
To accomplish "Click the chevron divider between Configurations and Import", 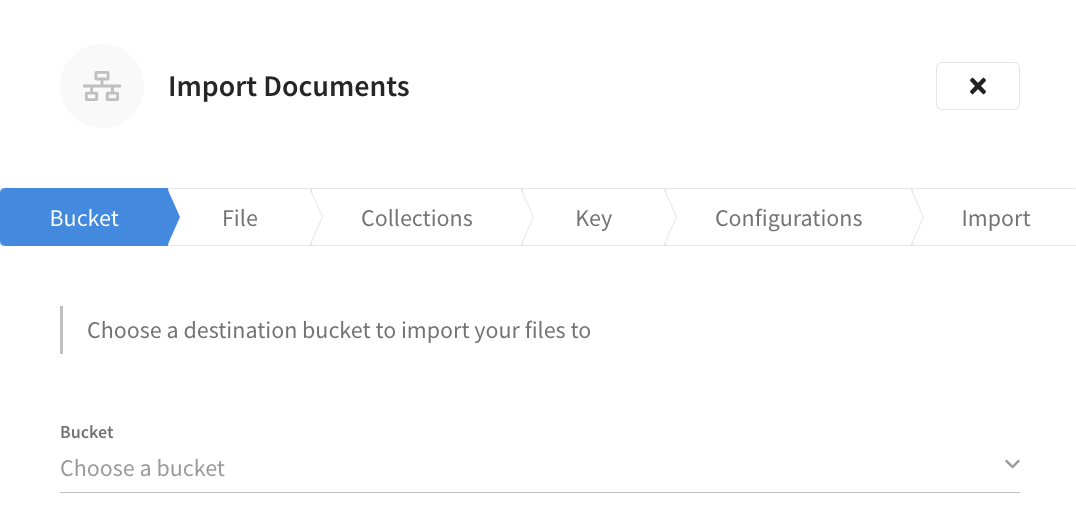I will (917, 218).
